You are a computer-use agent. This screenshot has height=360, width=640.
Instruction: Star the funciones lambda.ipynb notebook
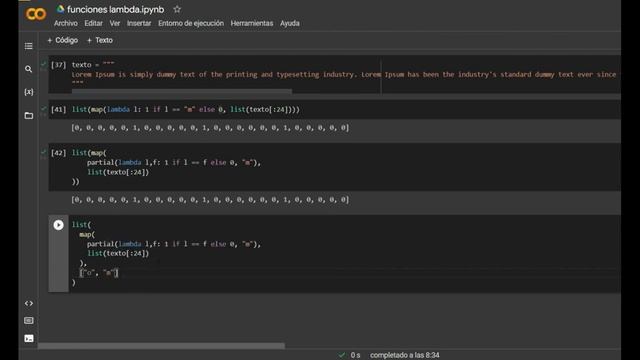[177, 9]
